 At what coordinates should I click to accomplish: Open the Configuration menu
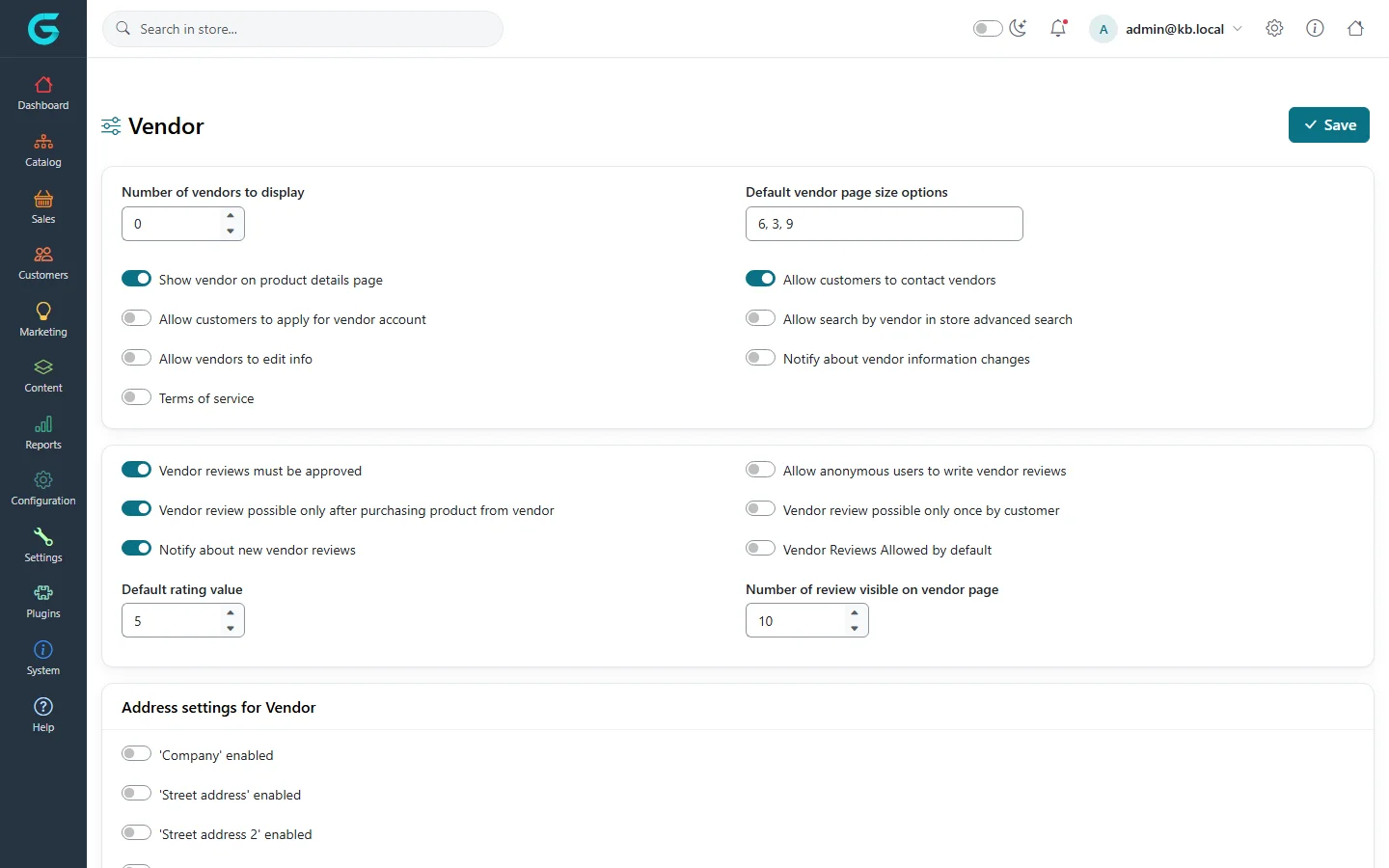coord(43,489)
